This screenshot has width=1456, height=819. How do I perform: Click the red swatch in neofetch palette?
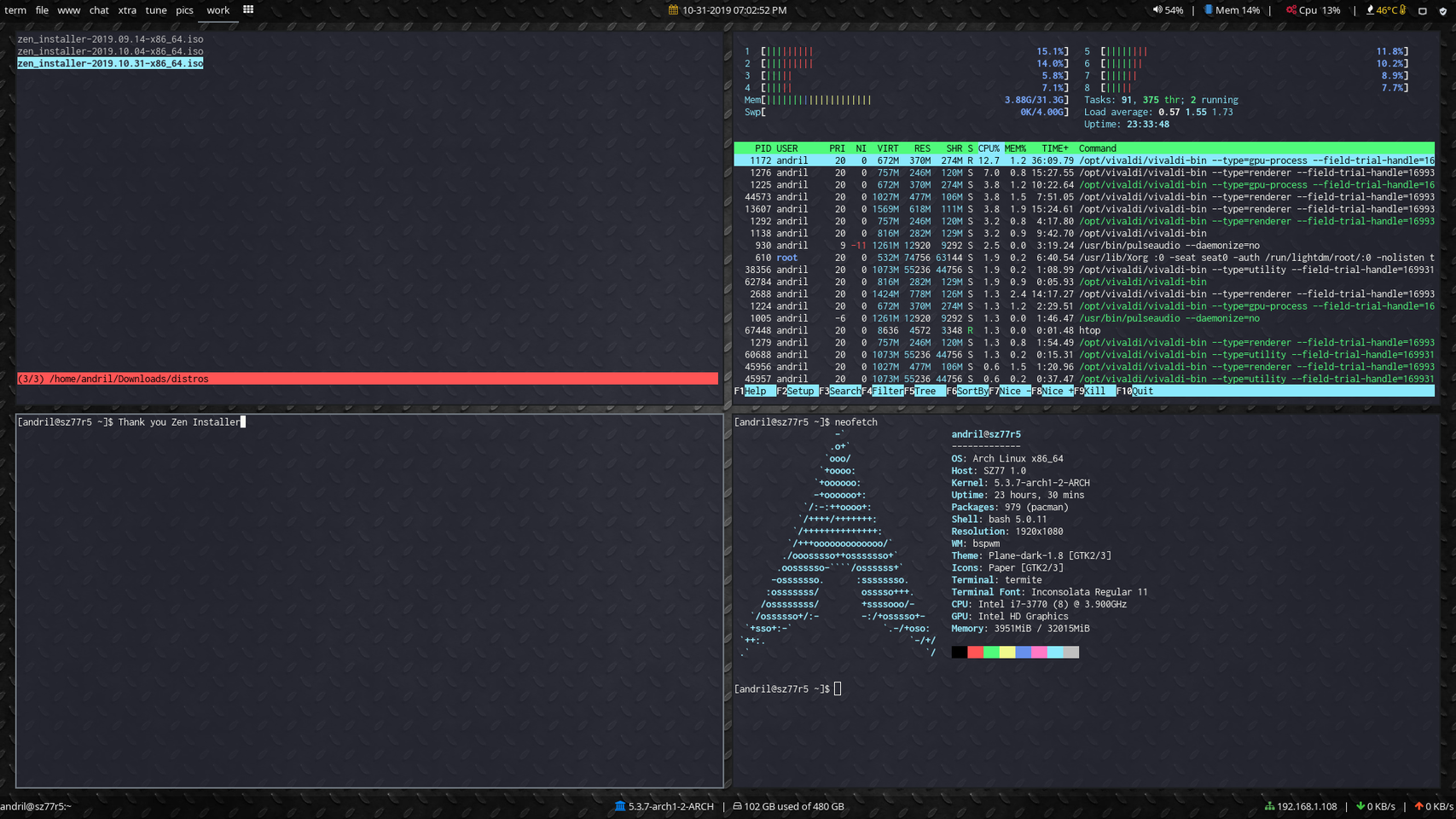975,653
